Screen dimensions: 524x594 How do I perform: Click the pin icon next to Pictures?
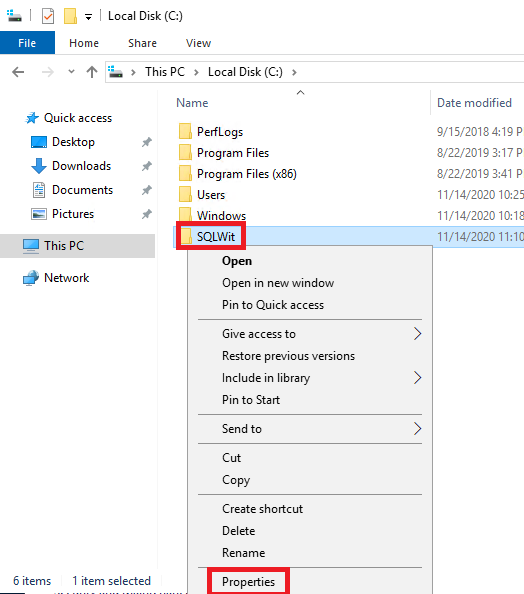[147, 214]
